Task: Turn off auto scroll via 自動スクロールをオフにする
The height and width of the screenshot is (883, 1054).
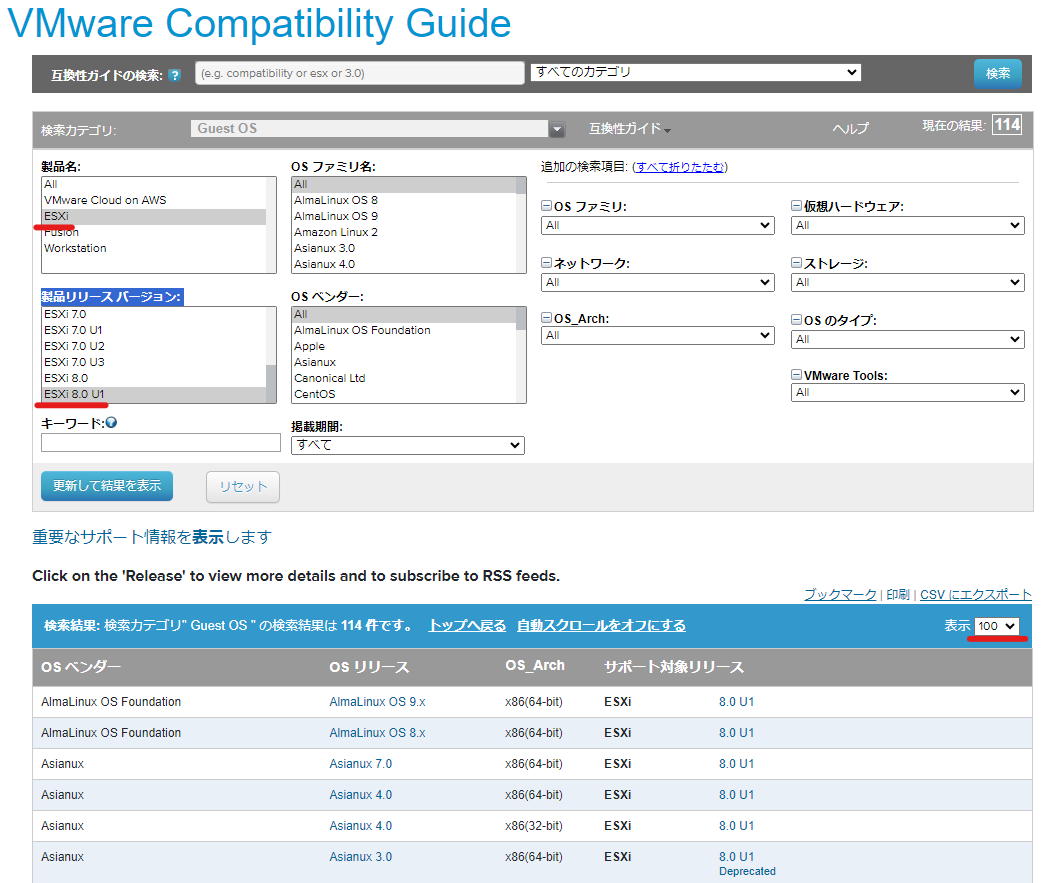Action: click(x=600, y=624)
